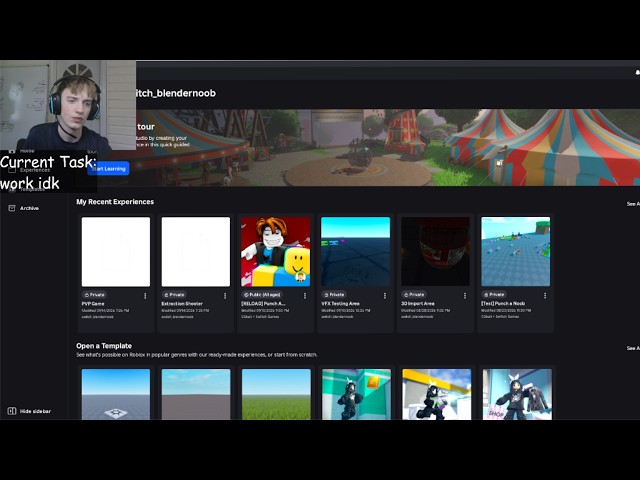This screenshot has height=480, width=640.
Task: Open the Archive section in the sidebar
Action: point(24,208)
